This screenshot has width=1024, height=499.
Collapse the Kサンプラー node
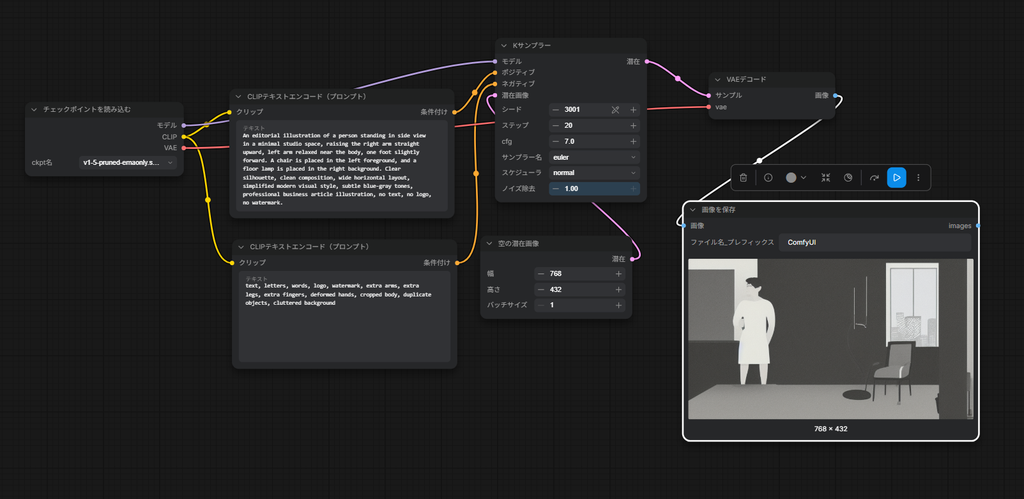tap(504, 46)
